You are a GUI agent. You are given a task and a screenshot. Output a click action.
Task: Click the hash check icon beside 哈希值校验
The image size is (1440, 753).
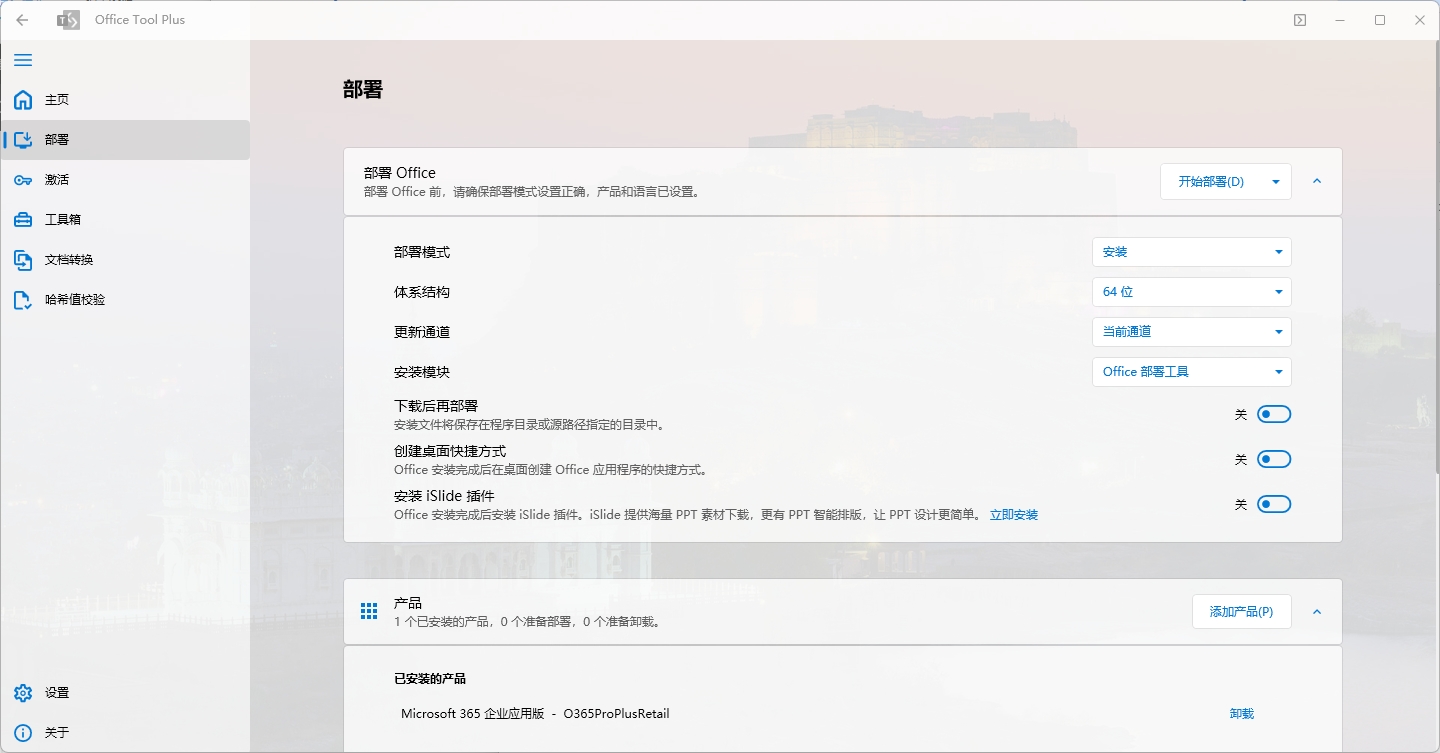click(23, 300)
